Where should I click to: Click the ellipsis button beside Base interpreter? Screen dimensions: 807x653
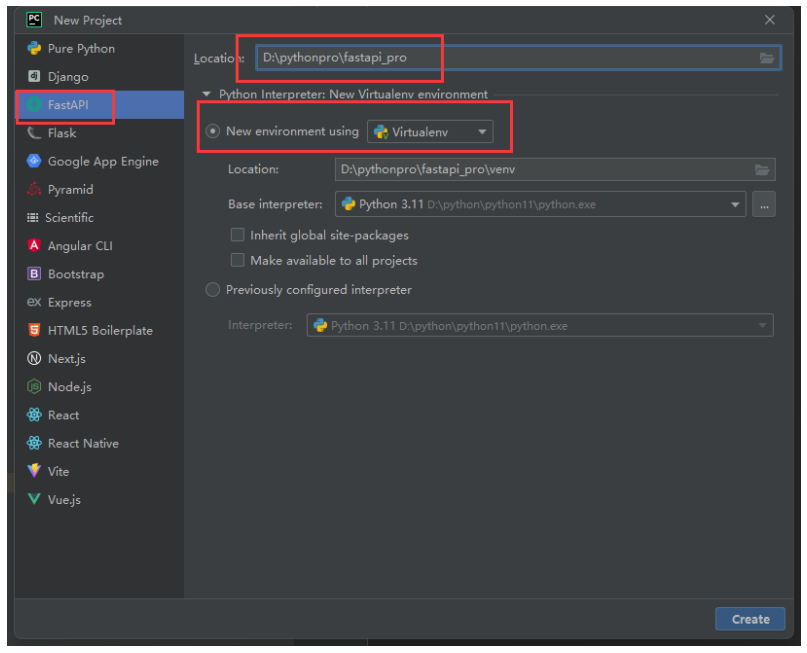(764, 205)
